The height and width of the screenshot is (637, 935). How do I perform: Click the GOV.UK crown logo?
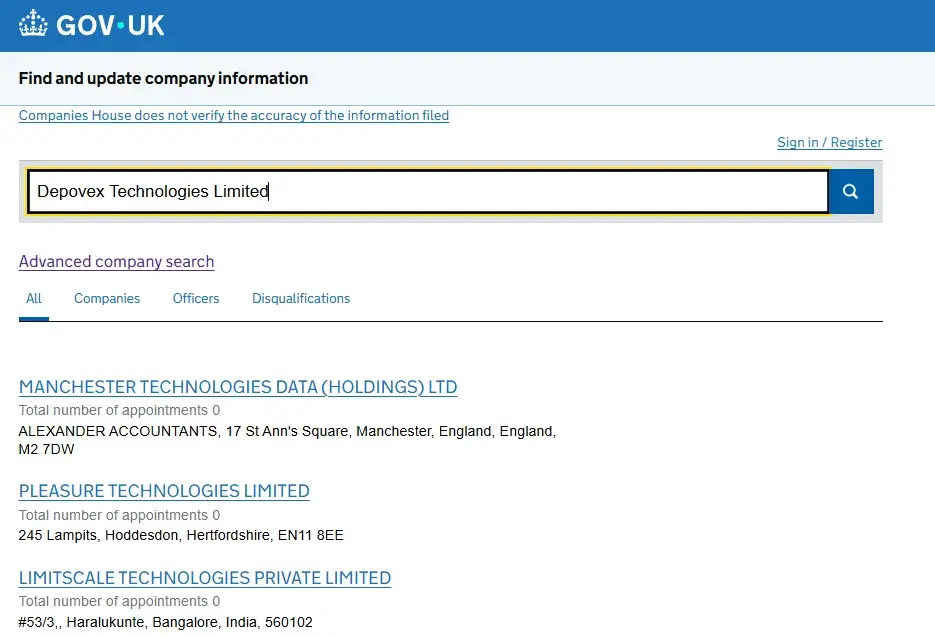[x=33, y=24]
